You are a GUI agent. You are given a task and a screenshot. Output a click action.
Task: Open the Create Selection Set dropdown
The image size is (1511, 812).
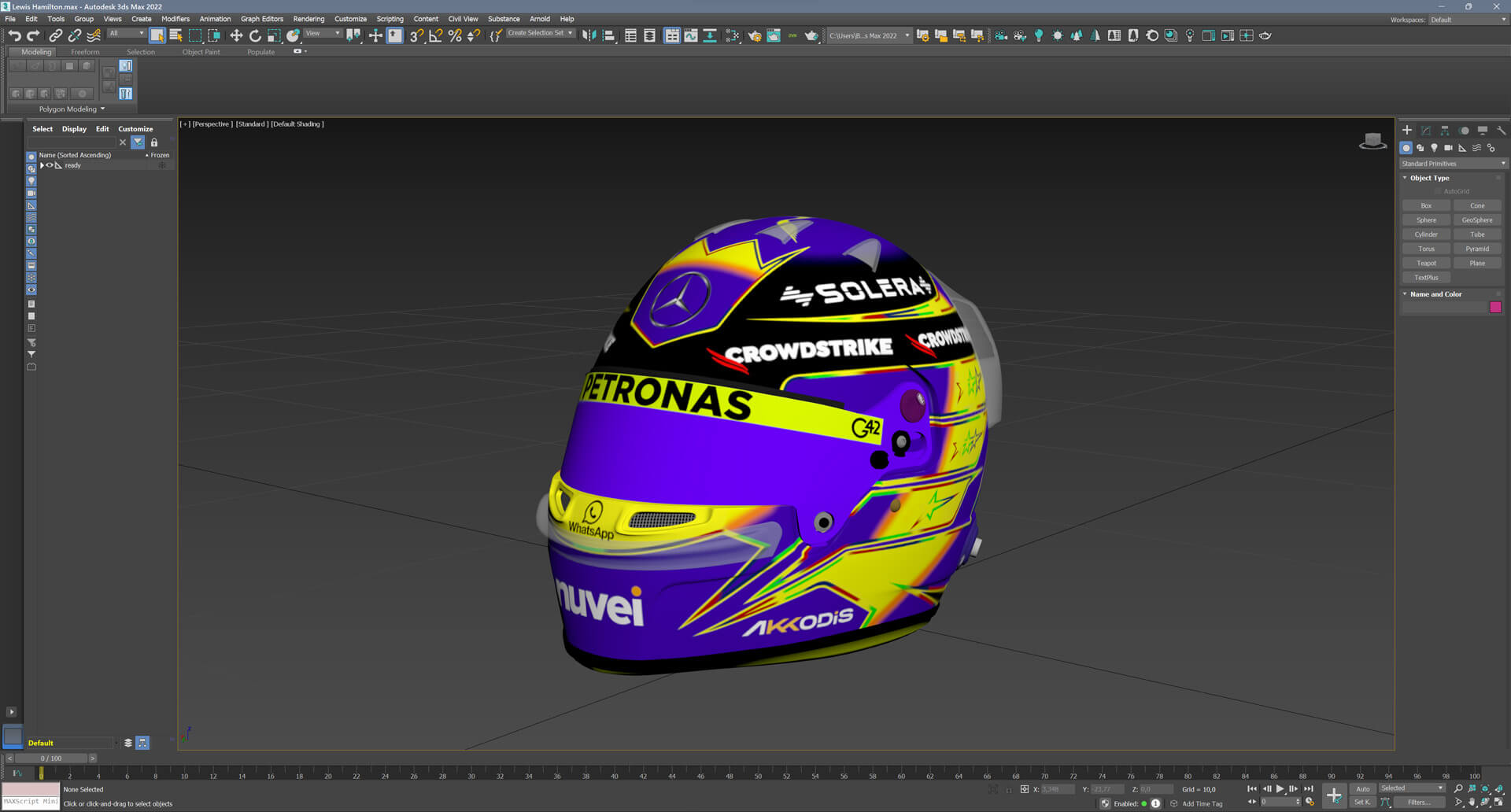coord(540,33)
